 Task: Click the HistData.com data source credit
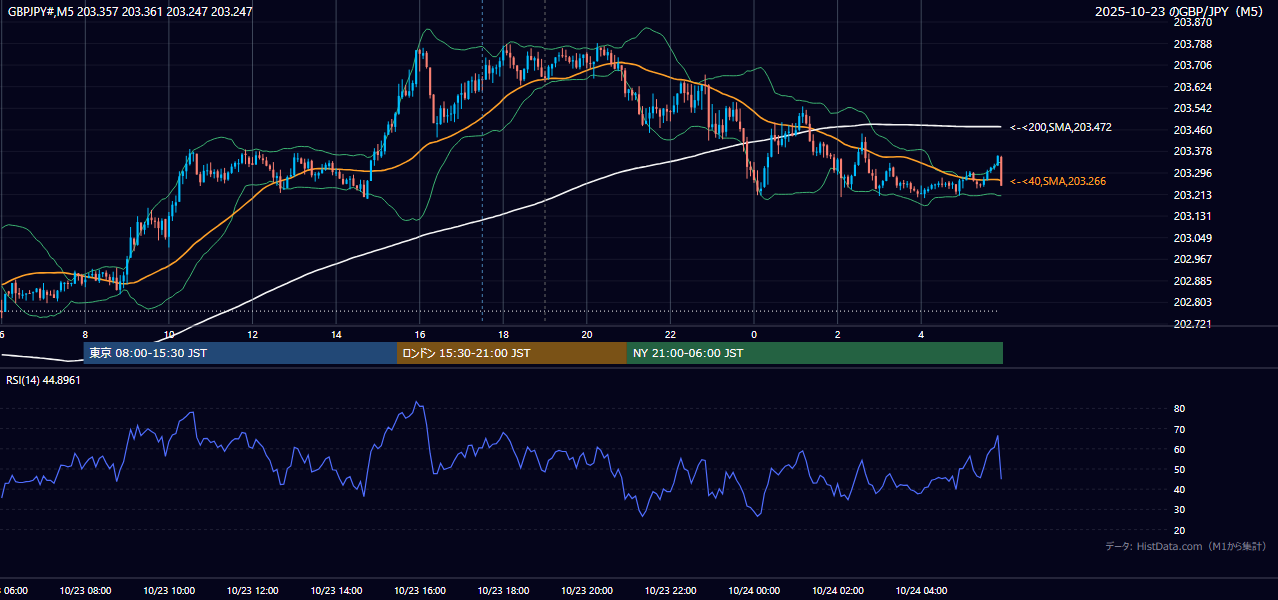pos(1185,546)
